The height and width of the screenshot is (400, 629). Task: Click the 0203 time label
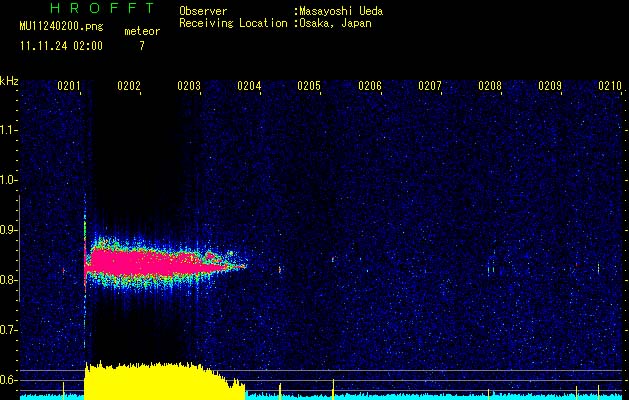[x=189, y=87]
